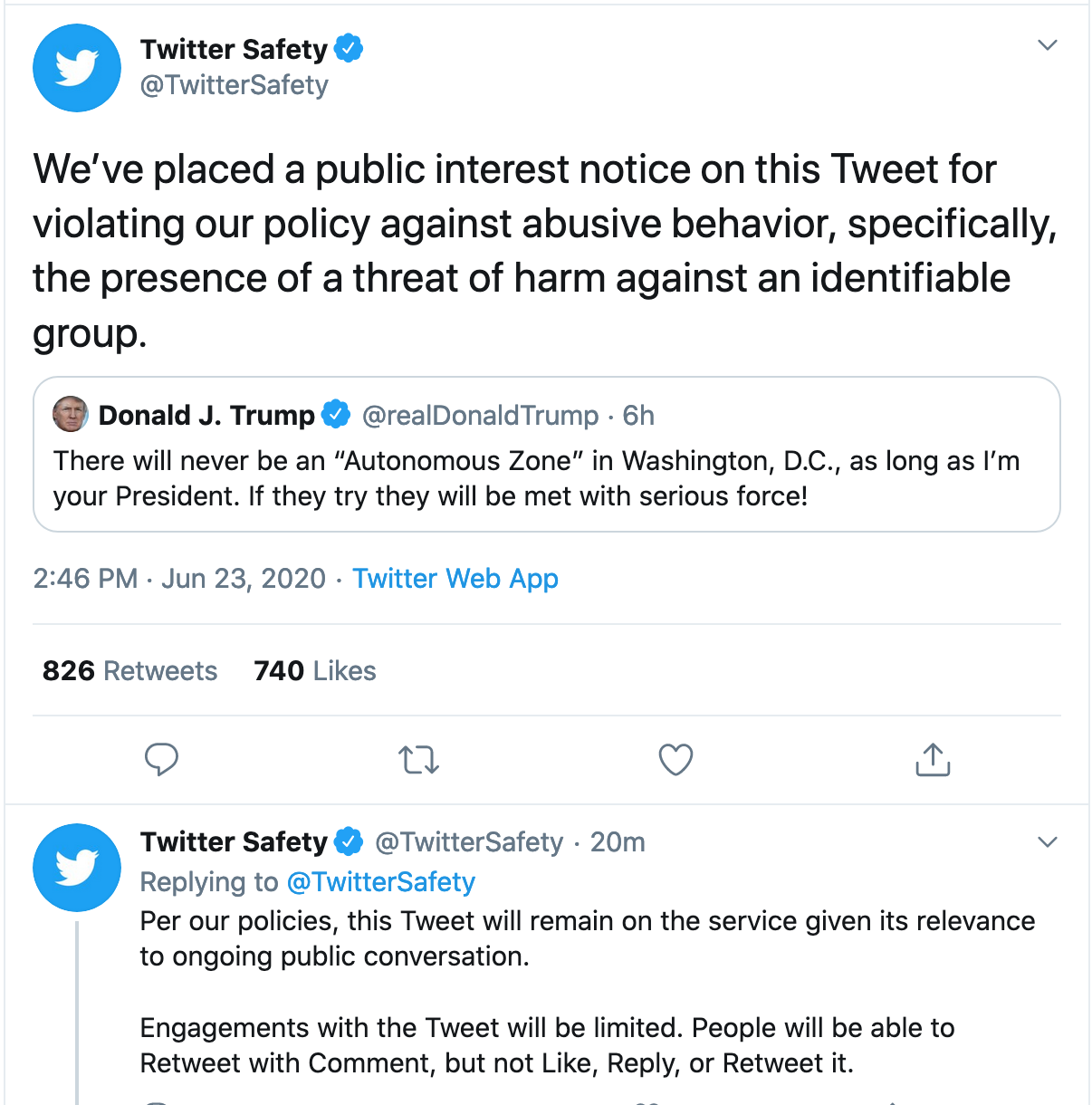The height and width of the screenshot is (1105, 1092).
Task: Click verified badge next to Donald J. Trump
Action: point(336,414)
